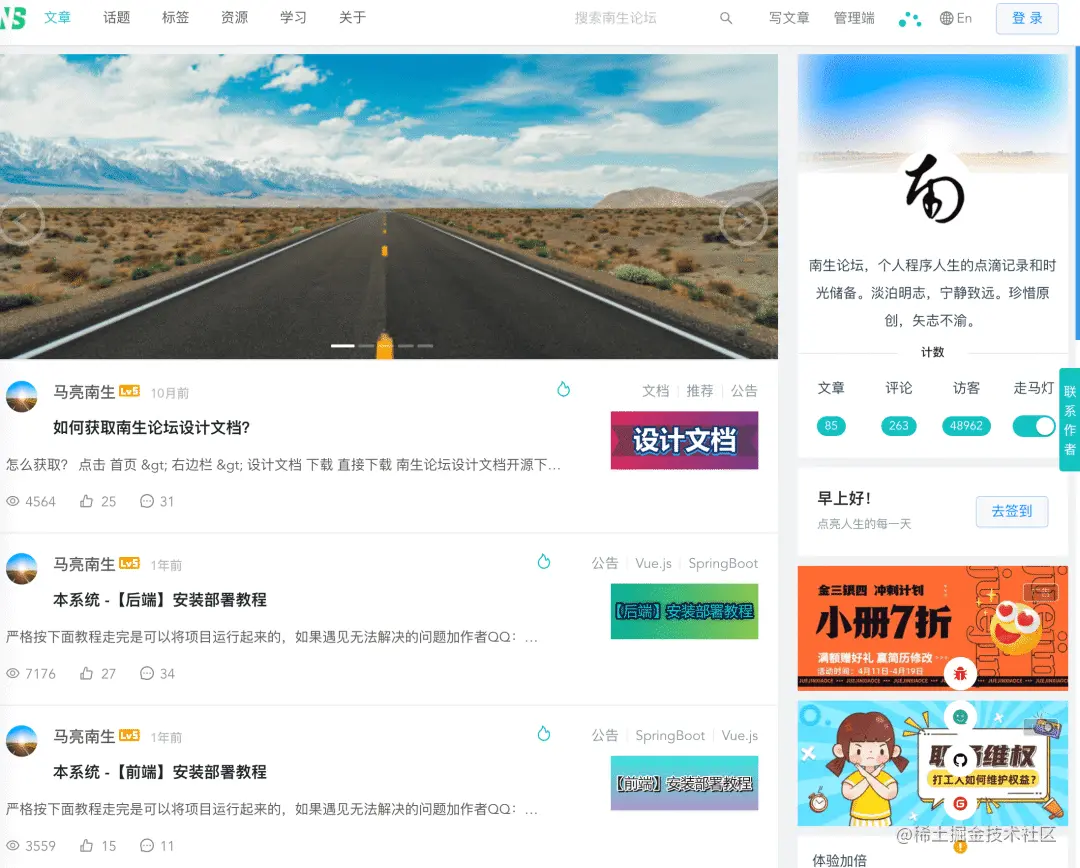Click the view-count eye icon on 前端 post
Screen dimensions: 1080x868
tap(14, 846)
